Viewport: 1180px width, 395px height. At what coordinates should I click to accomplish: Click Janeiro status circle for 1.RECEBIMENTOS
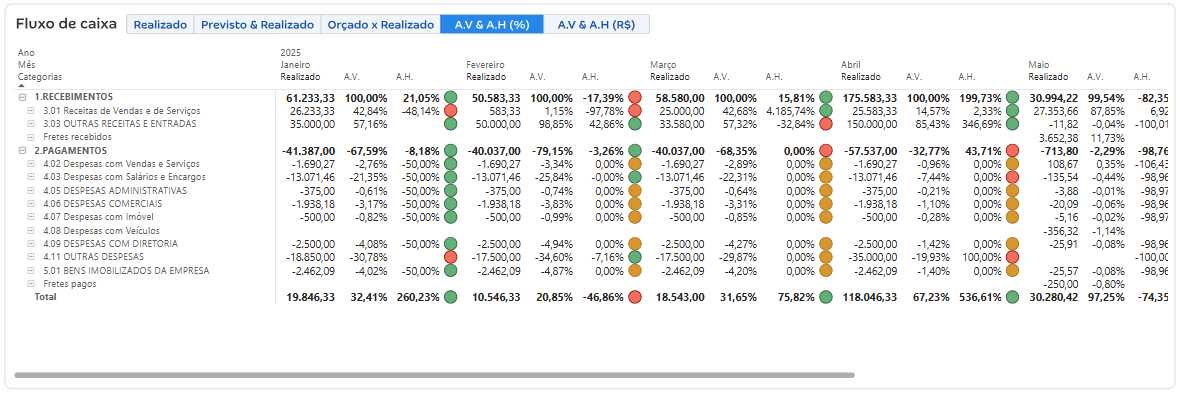click(451, 97)
